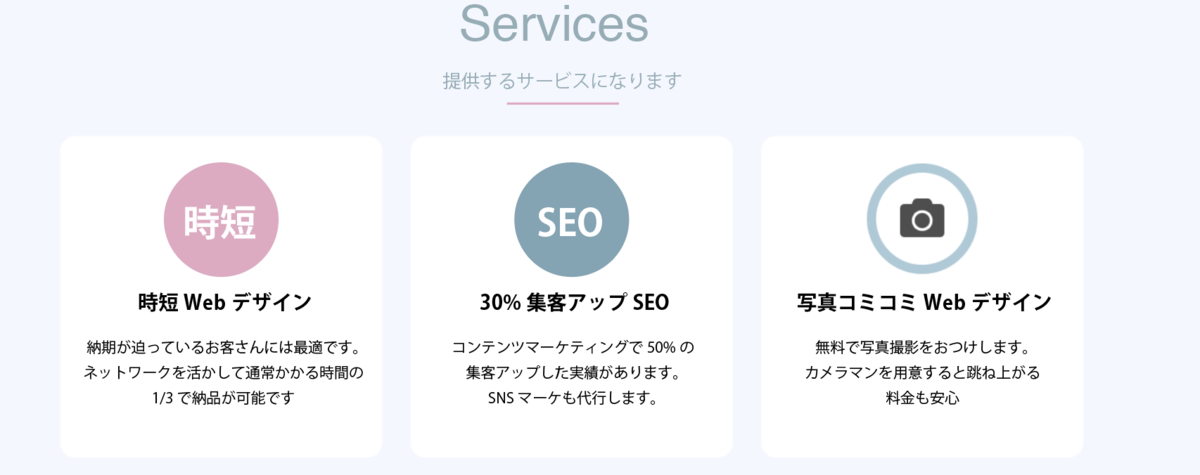Click the pink underline below the subtitle
The width and height of the screenshot is (1200, 475).
pos(563,103)
